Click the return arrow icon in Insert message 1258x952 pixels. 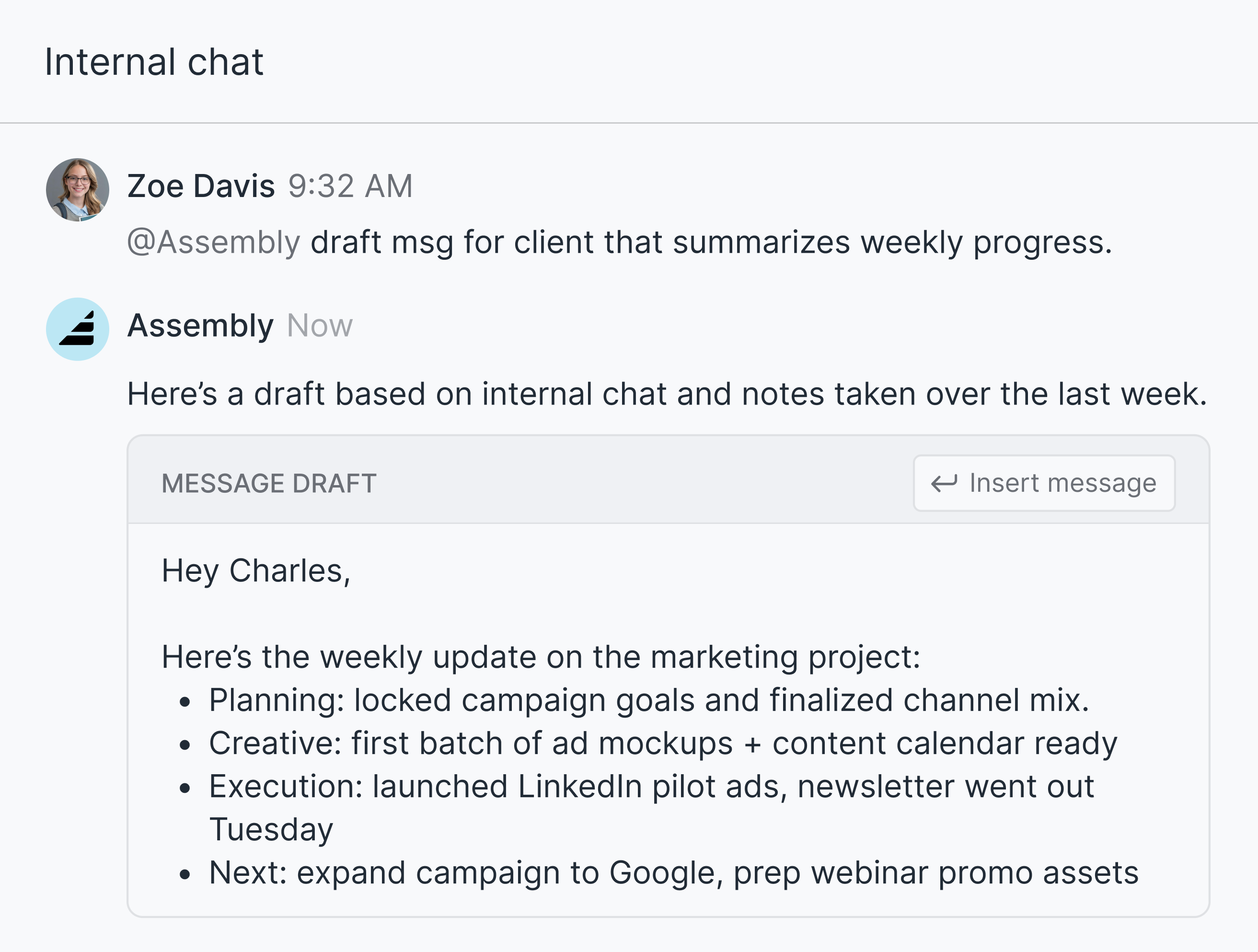(x=944, y=483)
